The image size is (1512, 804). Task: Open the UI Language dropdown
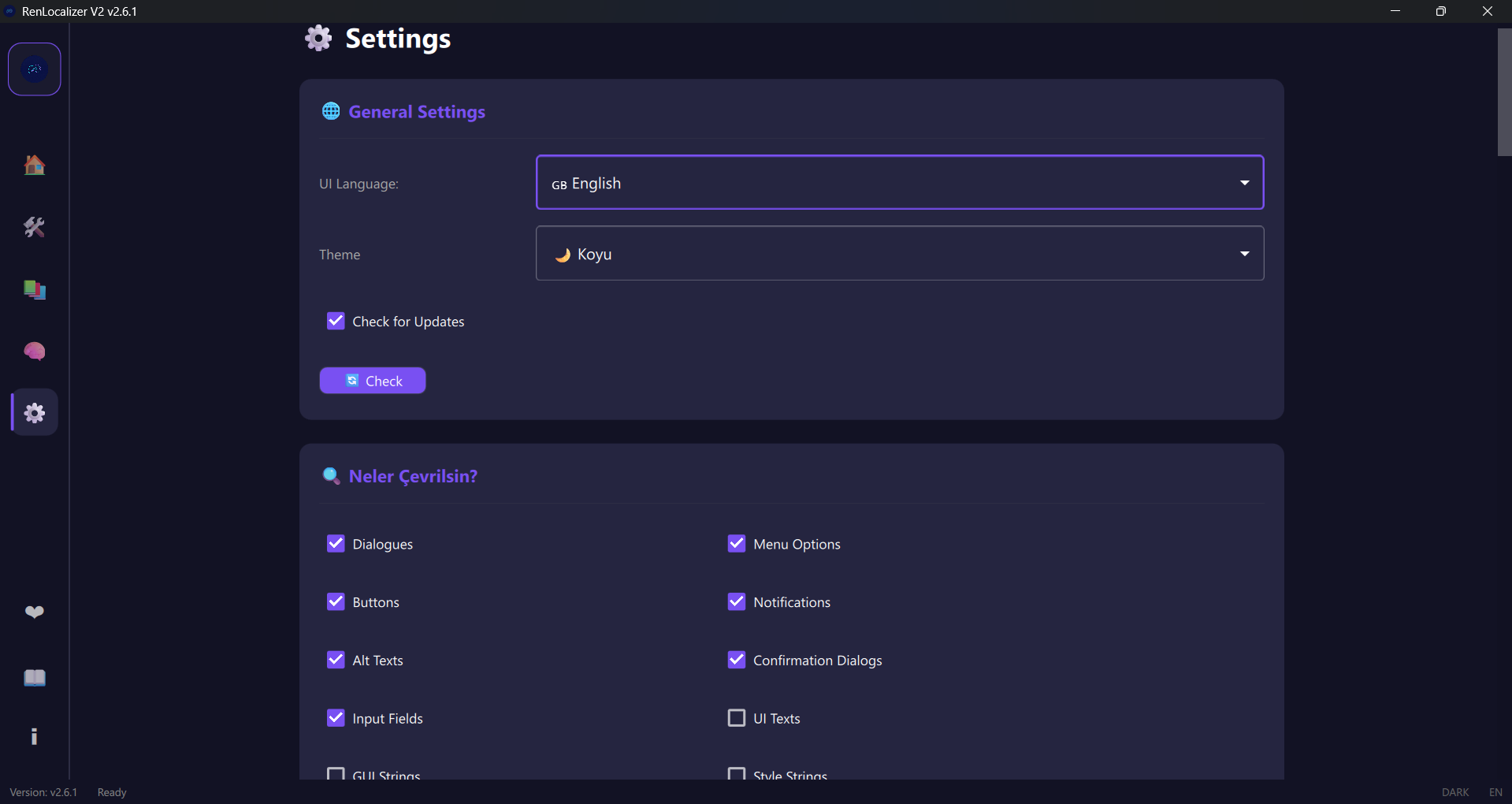[x=899, y=183]
